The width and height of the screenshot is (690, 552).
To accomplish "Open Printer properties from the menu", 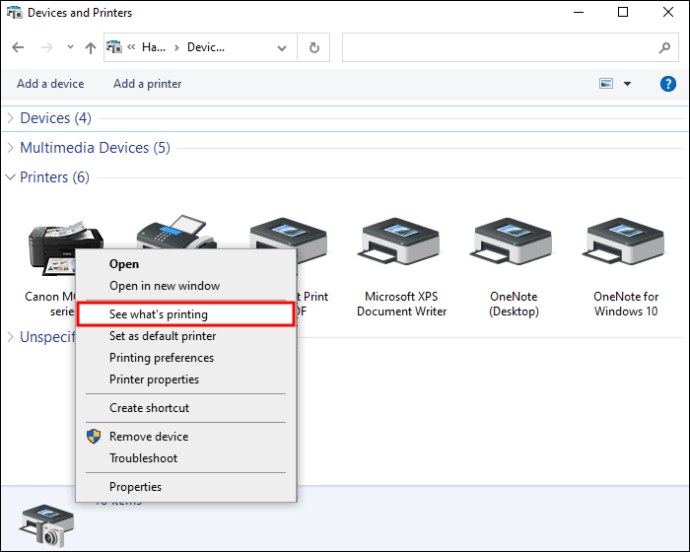I will (186, 379).
